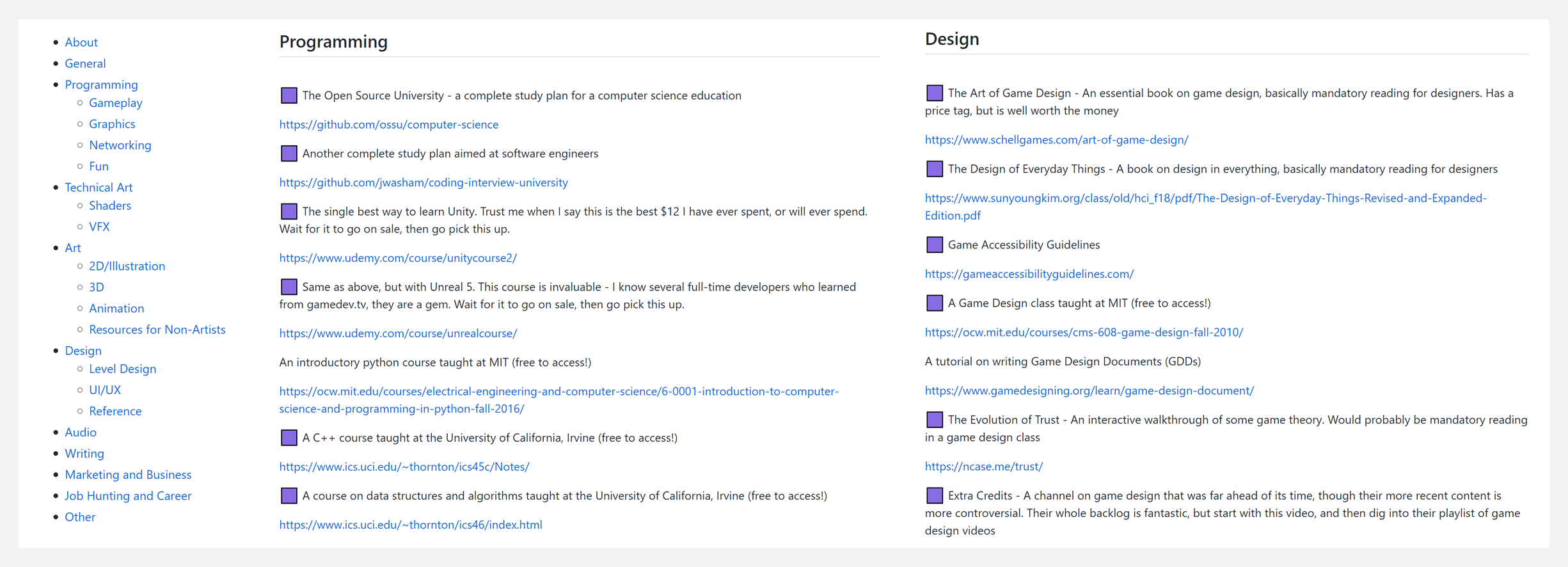Click purple square beside Game Accessibility Guidelines
The image size is (1568, 567).
(x=935, y=245)
